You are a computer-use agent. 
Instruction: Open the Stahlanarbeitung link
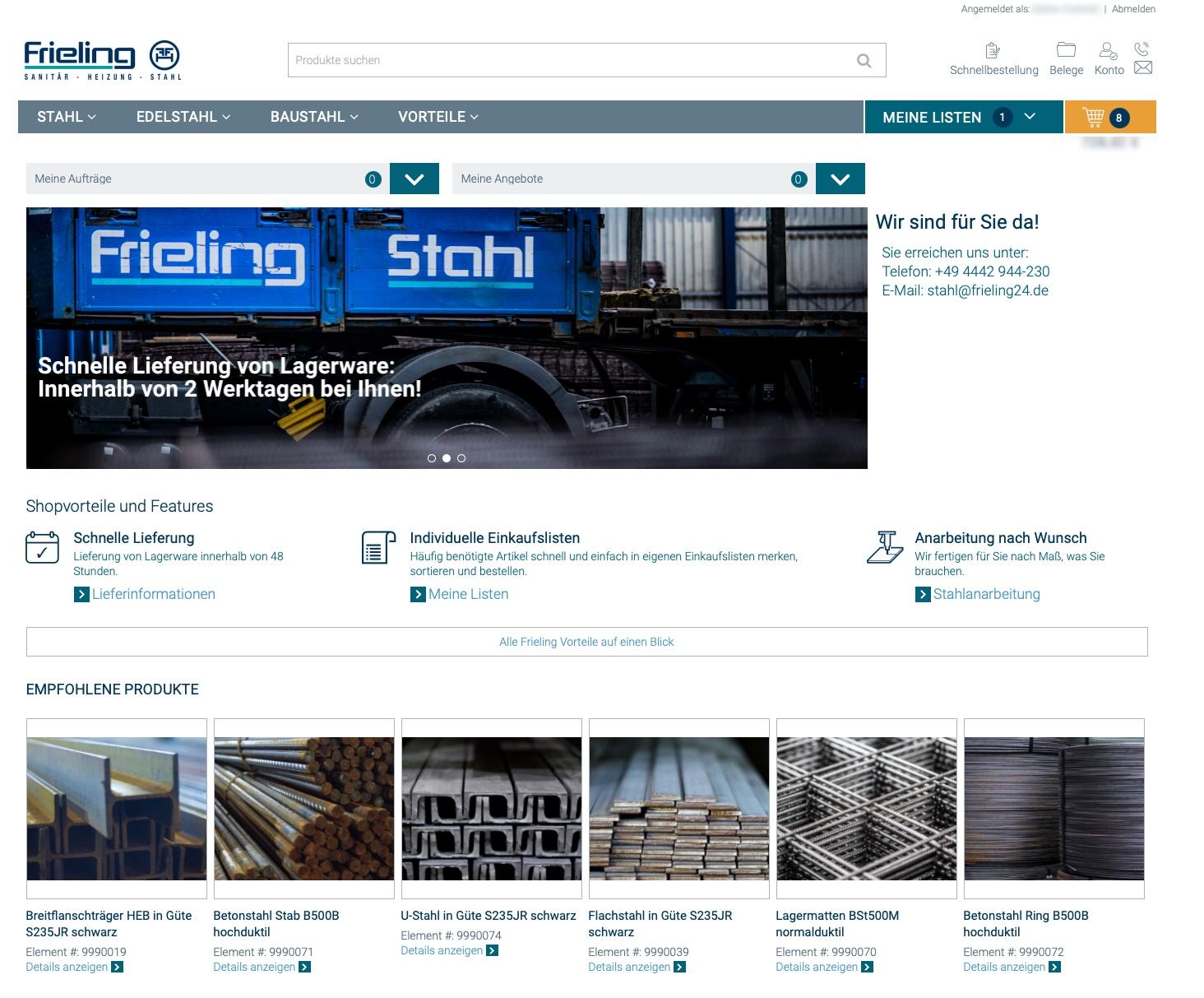tap(987, 594)
